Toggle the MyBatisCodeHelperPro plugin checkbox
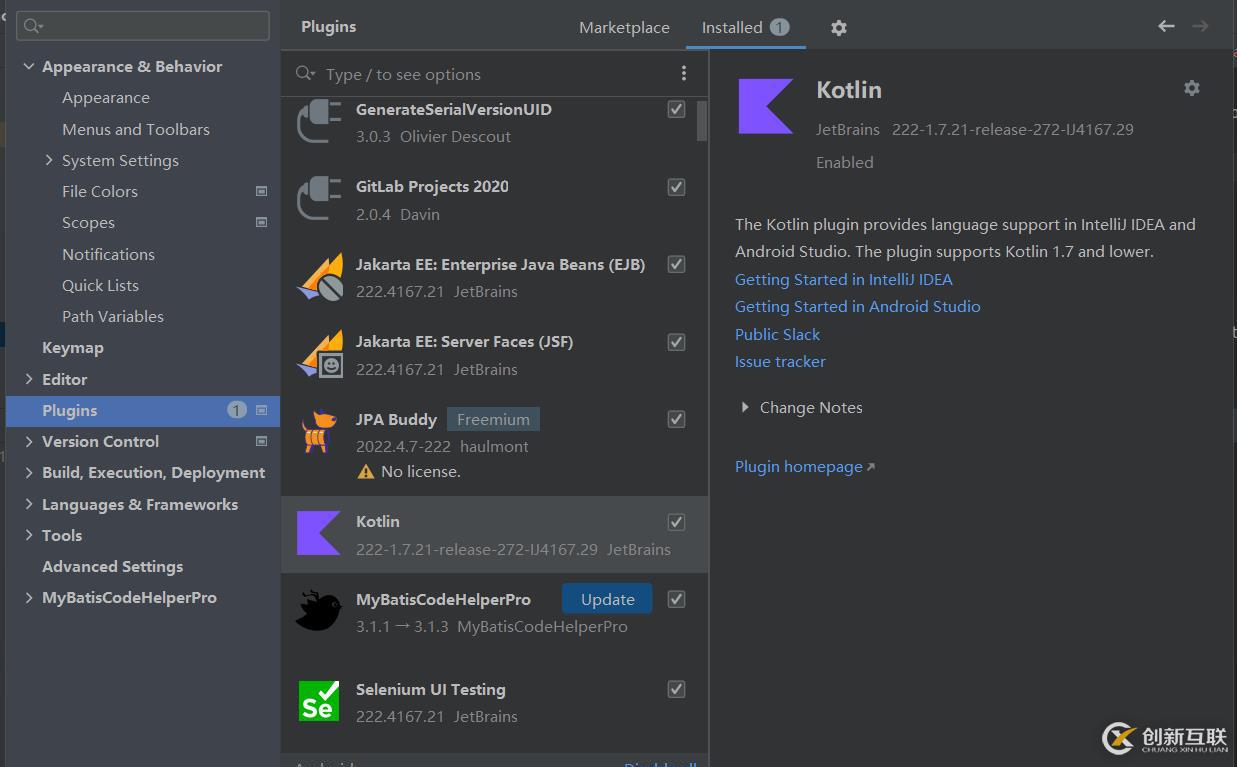Image resolution: width=1237 pixels, height=767 pixels. coord(677,599)
